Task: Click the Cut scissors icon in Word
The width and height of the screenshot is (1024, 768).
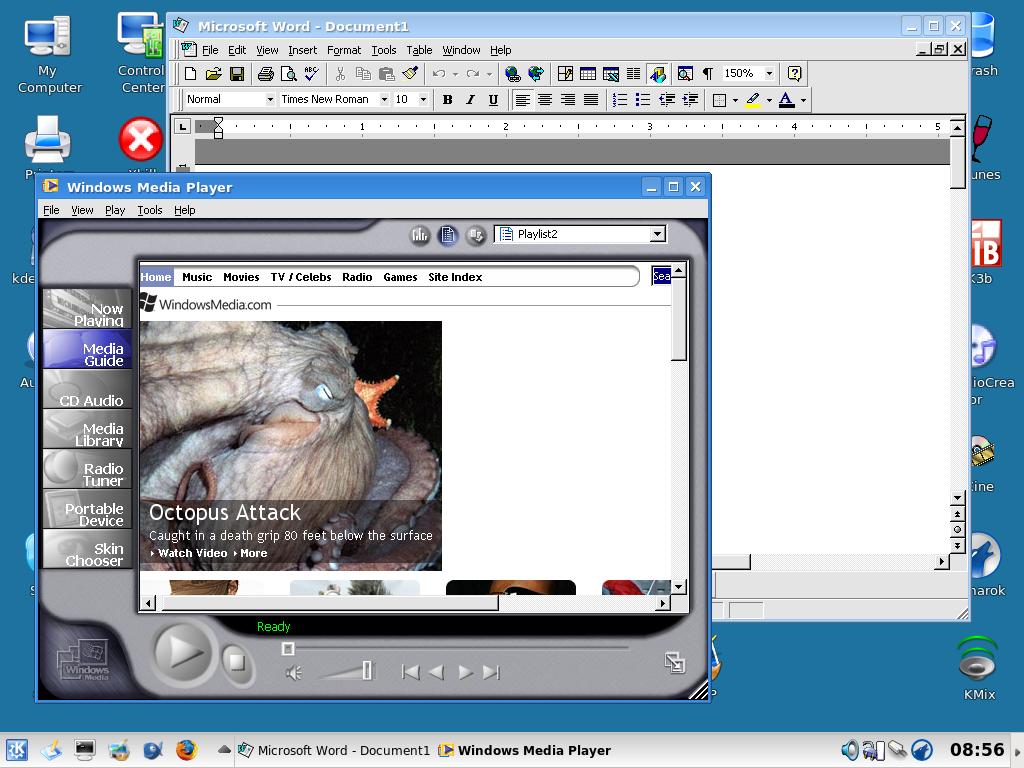Action: coord(340,74)
